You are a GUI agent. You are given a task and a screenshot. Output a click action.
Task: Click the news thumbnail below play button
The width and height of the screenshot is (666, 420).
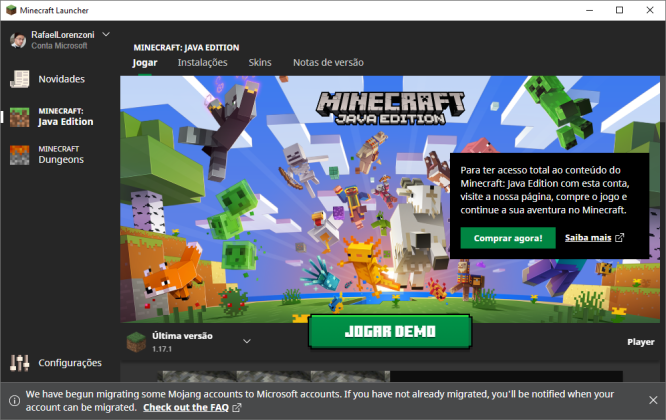(274, 376)
